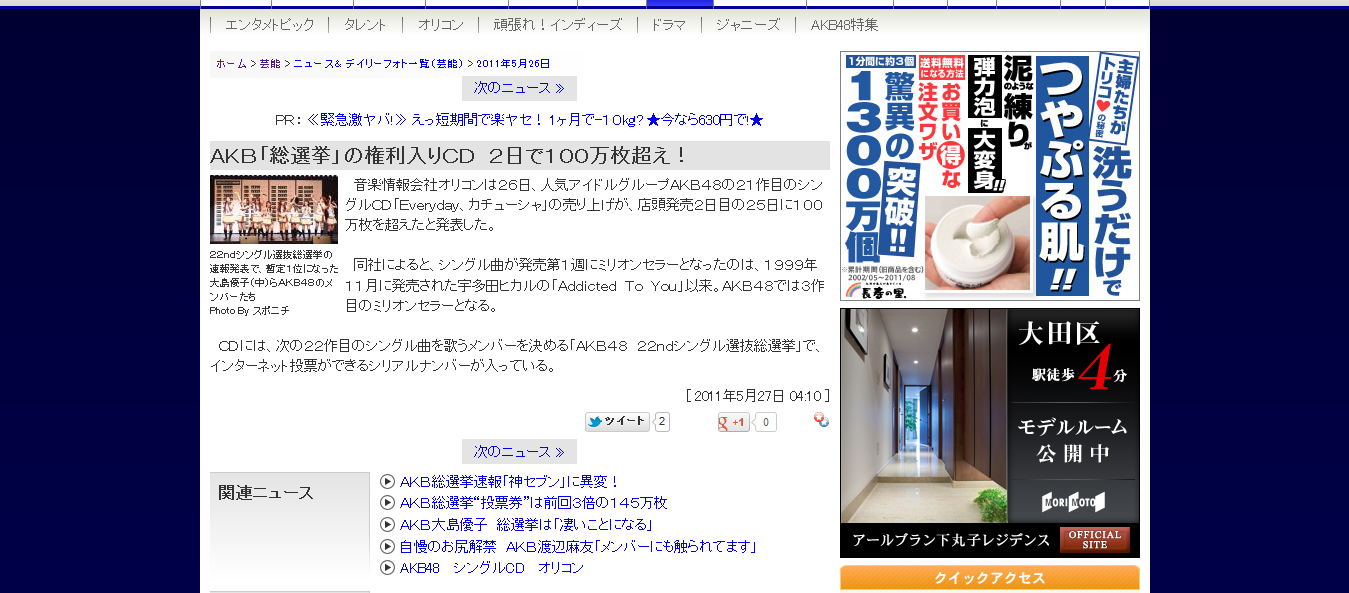Click the photo credit Photo By スポニチ
Screen dimensions: 1349x593
250,311
